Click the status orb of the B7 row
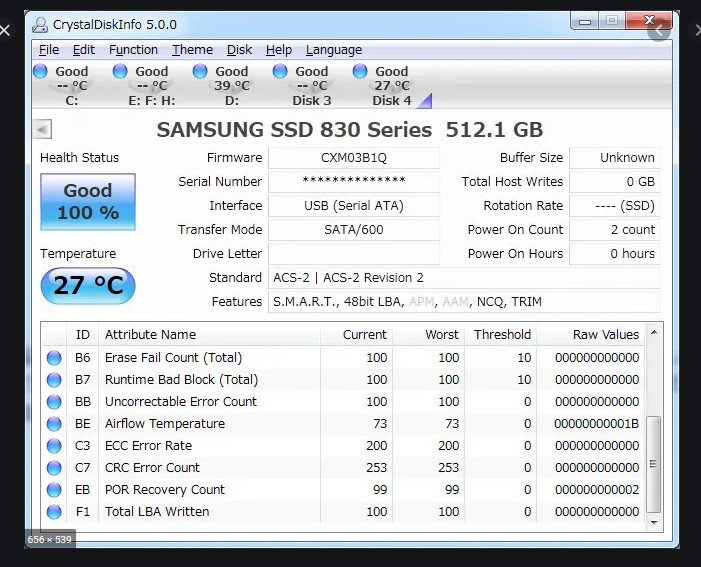 (54, 380)
